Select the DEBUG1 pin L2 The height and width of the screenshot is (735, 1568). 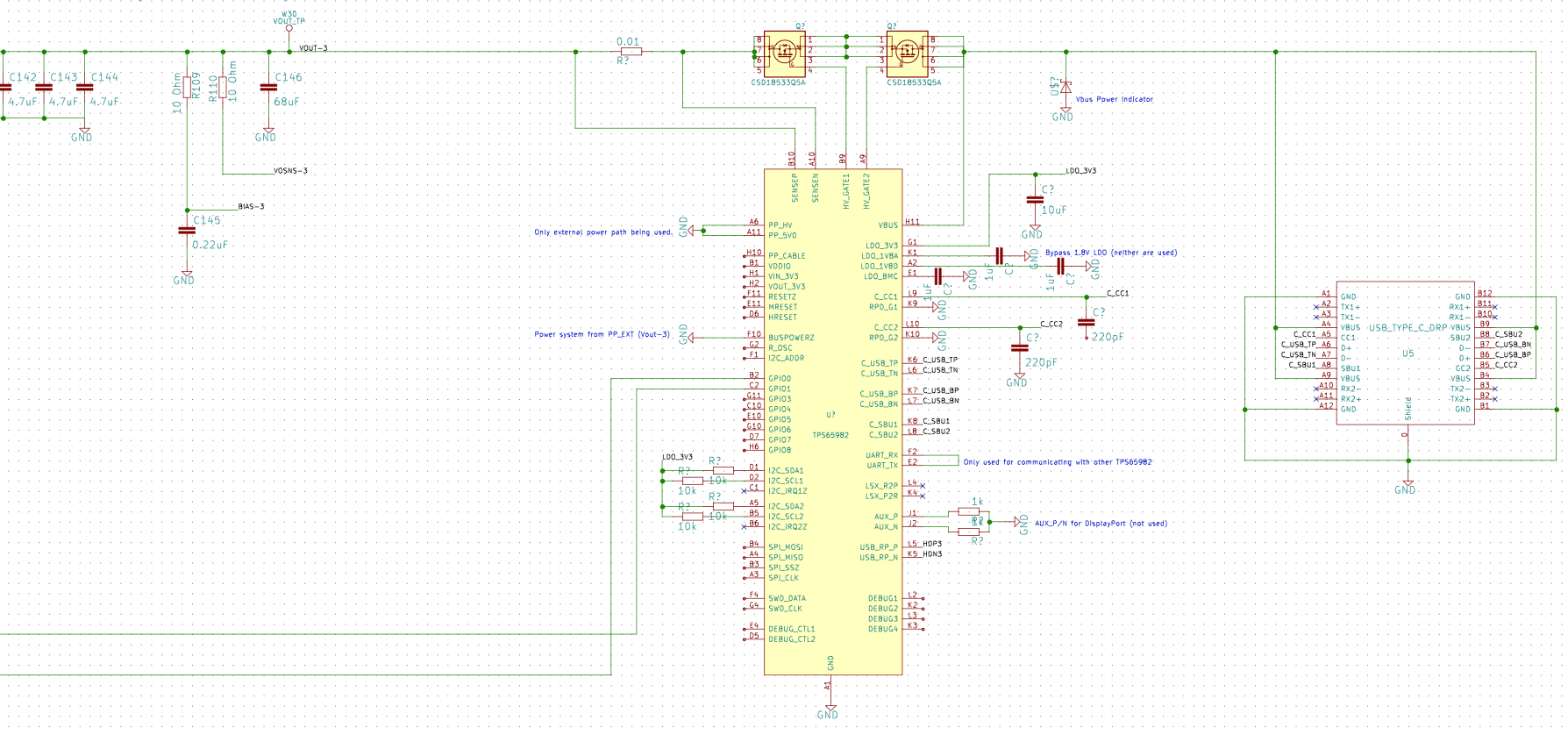(x=913, y=596)
